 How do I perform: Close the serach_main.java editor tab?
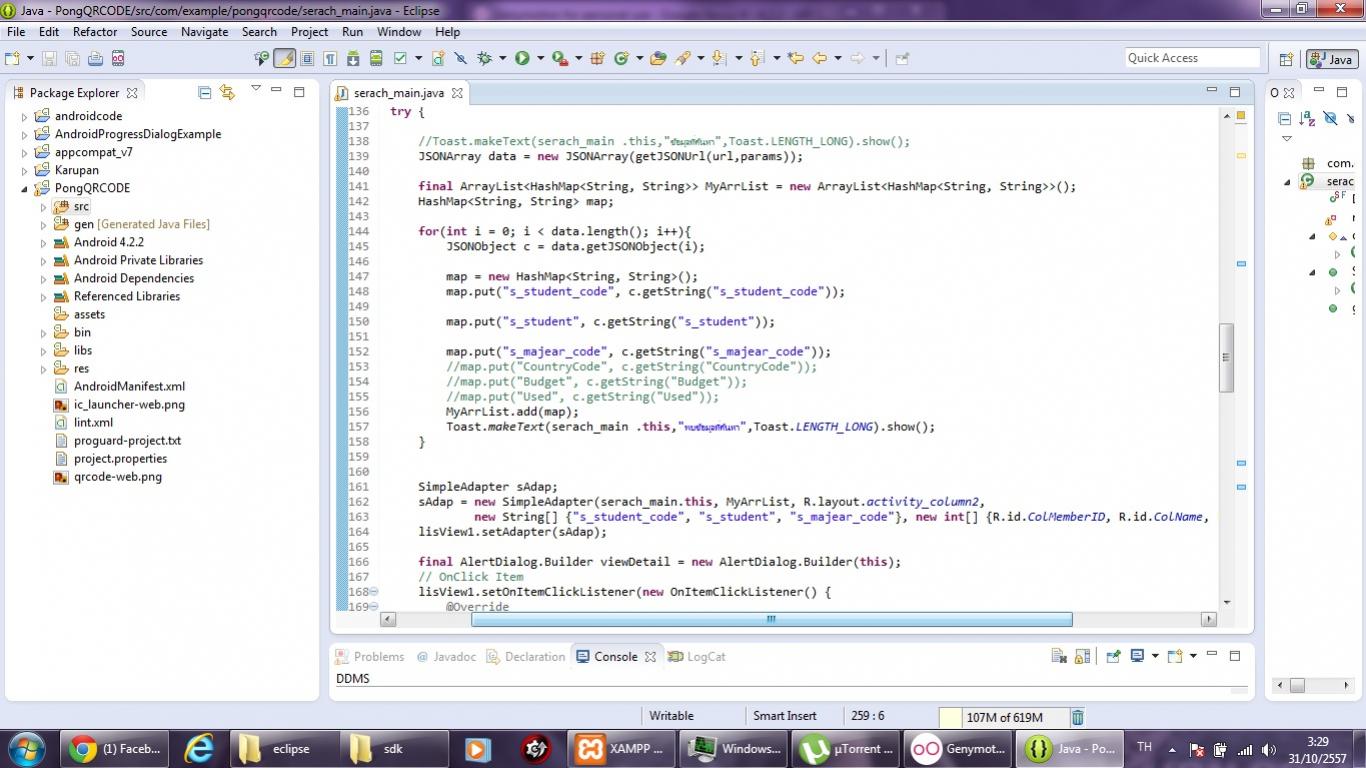tap(457, 93)
